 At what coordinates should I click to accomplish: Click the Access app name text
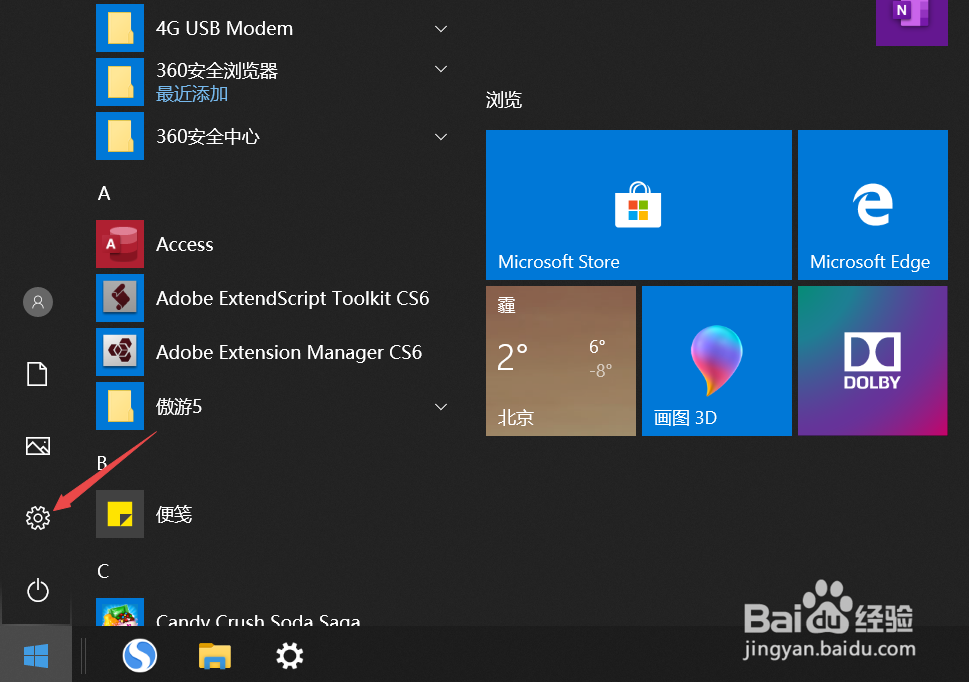coord(184,245)
